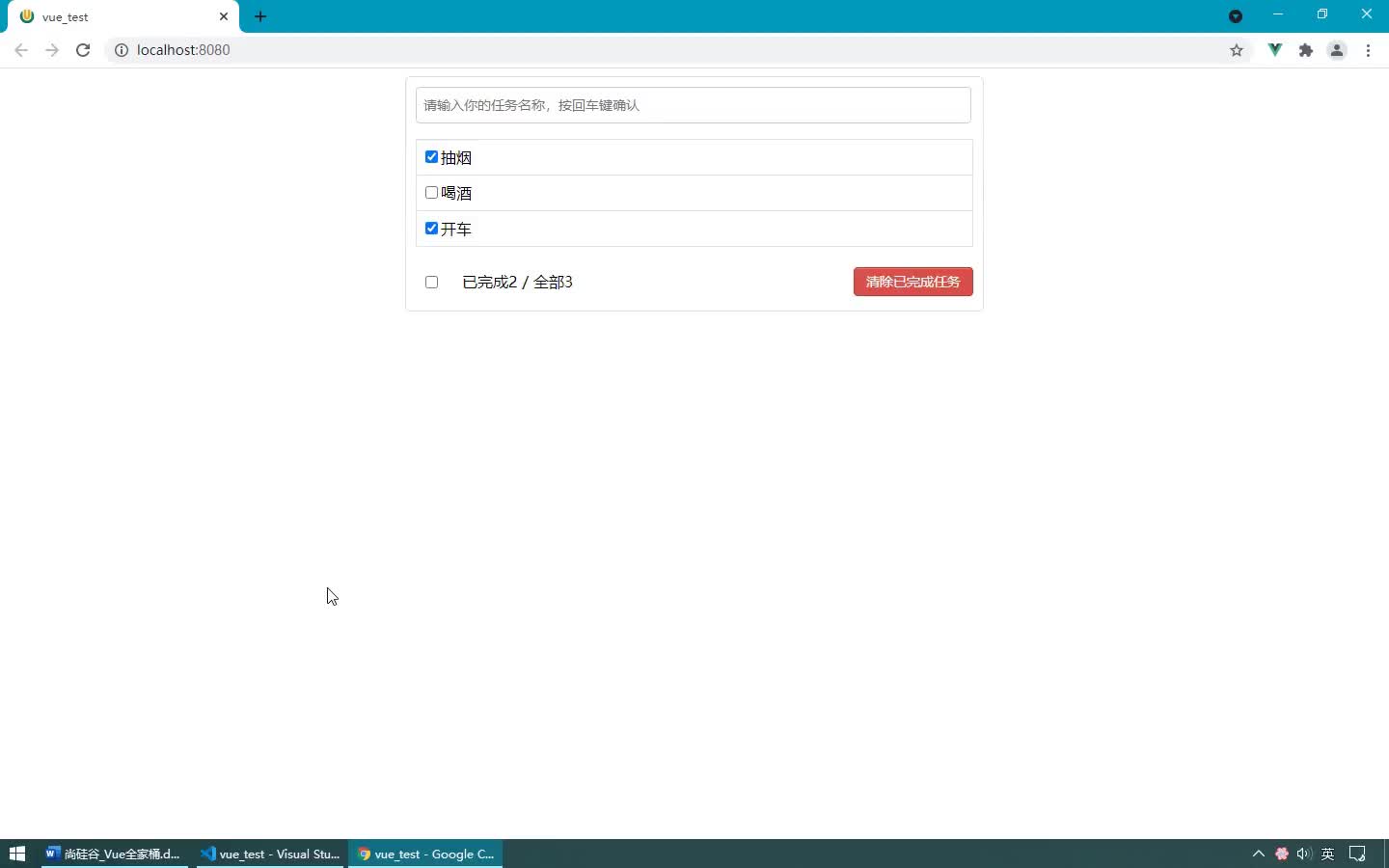Toggle the select-all checkbox beside 已完成2

(431, 282)
